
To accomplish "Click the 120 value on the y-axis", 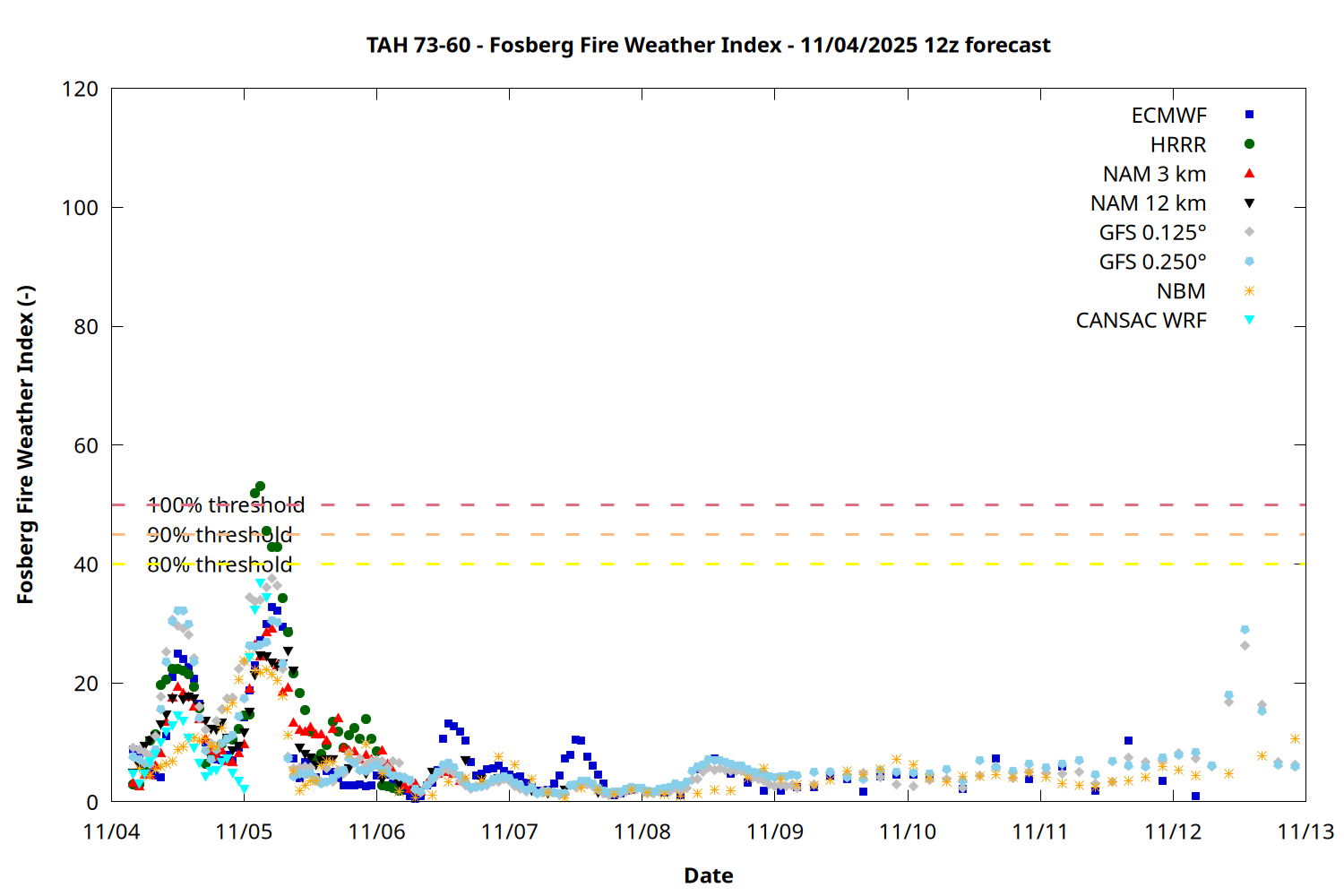I will tap(80, 89).
